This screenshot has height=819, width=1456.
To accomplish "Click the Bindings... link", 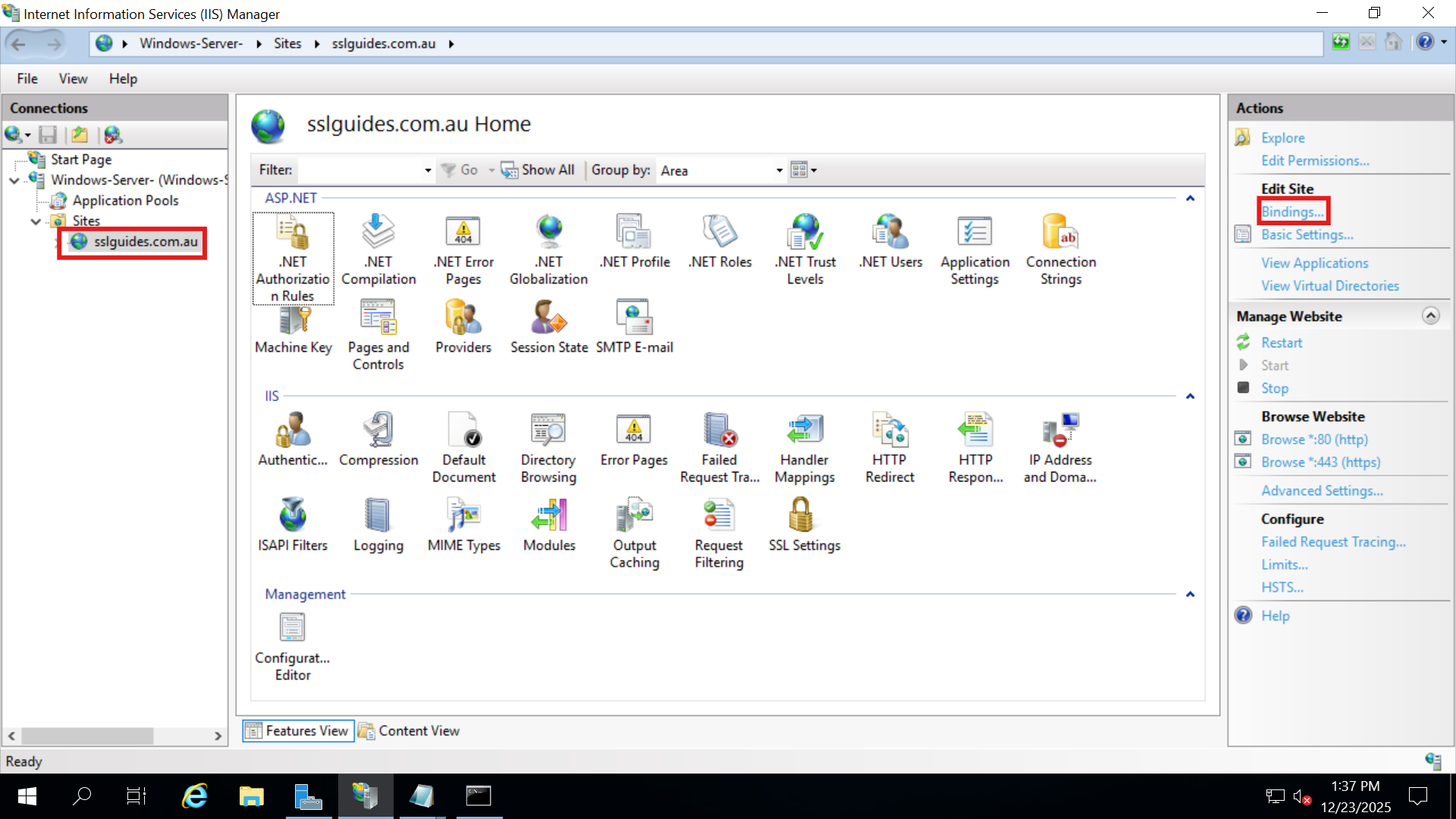I will (1292, 212).
